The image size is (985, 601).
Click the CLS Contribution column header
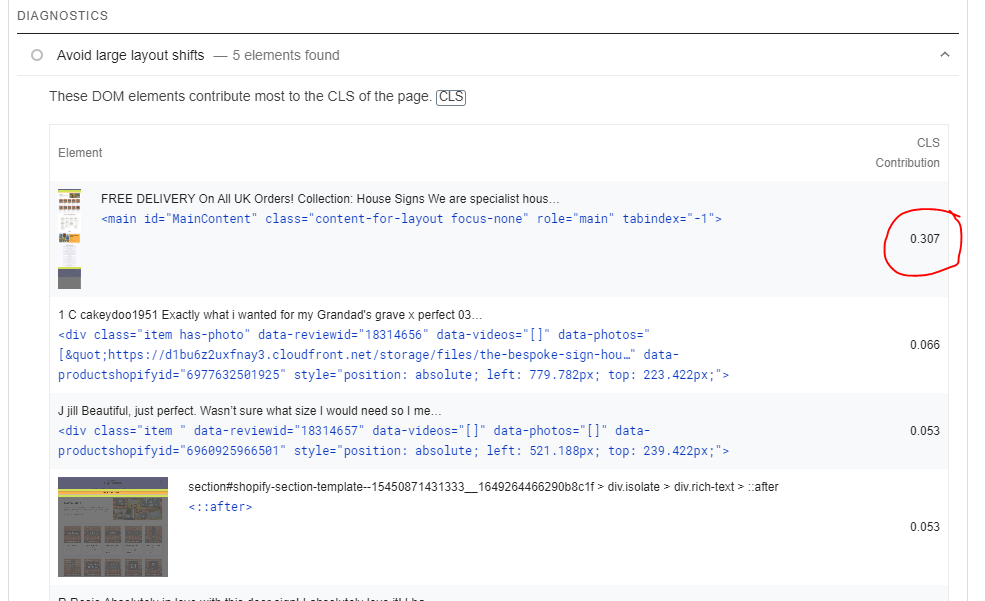(x=908, y=153)
